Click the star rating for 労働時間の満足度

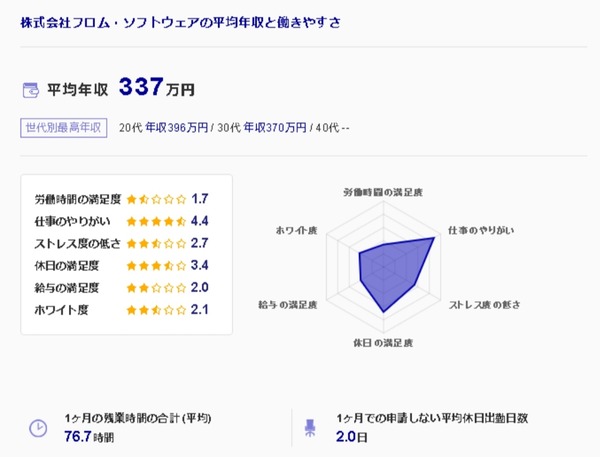tap(156, 199)
